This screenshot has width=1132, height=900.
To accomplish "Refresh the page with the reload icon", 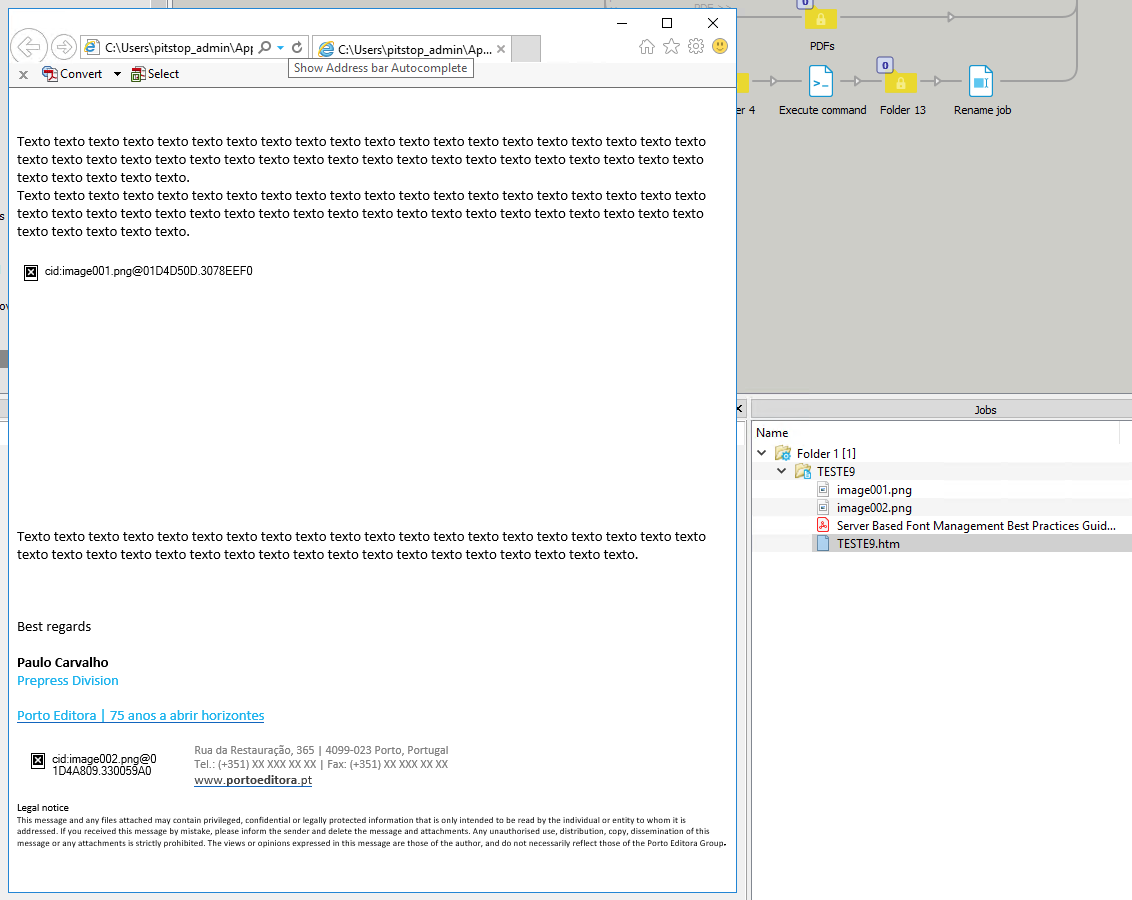I will pyautogui.click(x=297, y=47).
